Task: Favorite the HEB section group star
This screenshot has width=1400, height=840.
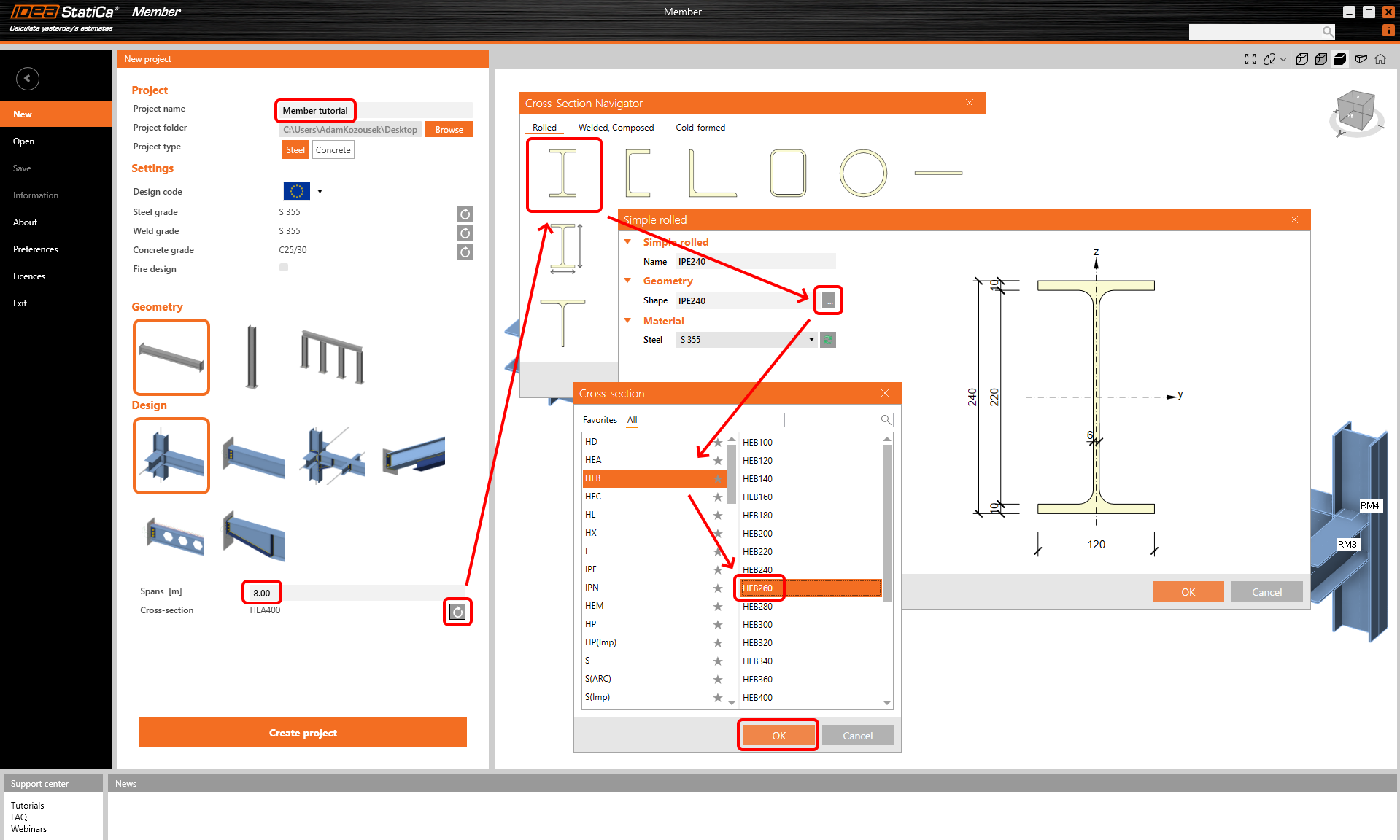Action: pyautogui.click(x=717, y=478)
